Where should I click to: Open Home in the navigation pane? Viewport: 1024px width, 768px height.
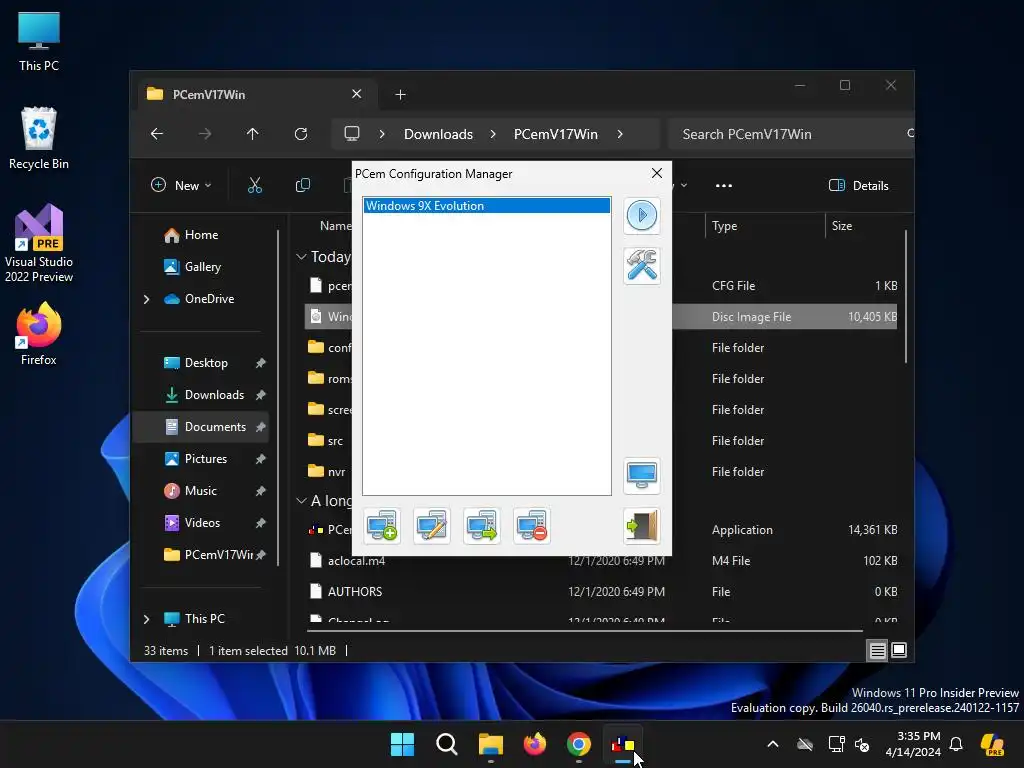coord(201,234)
